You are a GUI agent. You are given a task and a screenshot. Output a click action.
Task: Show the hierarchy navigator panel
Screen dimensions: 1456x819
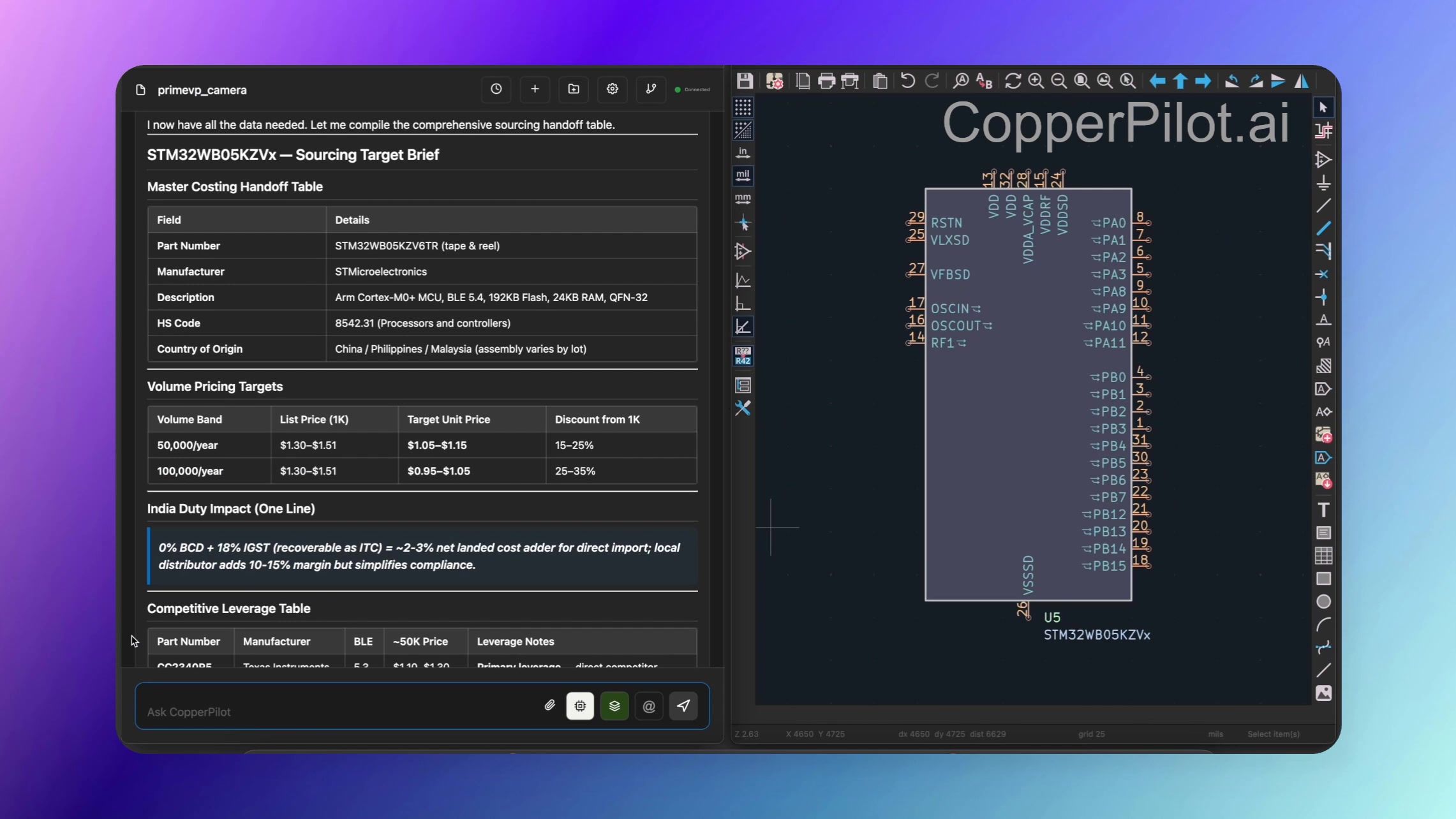pyautogui.click(x=743, y=385)
